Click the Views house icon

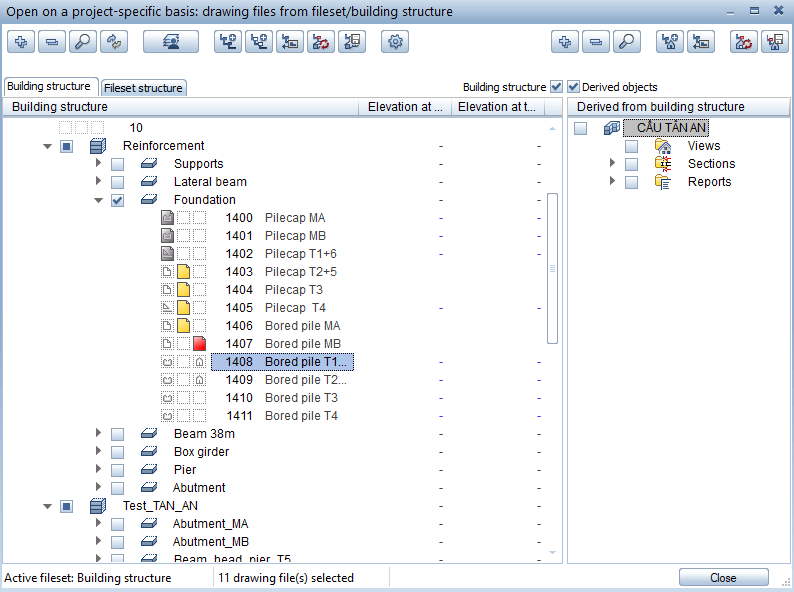pyautogui.click(x=663, y=146)
